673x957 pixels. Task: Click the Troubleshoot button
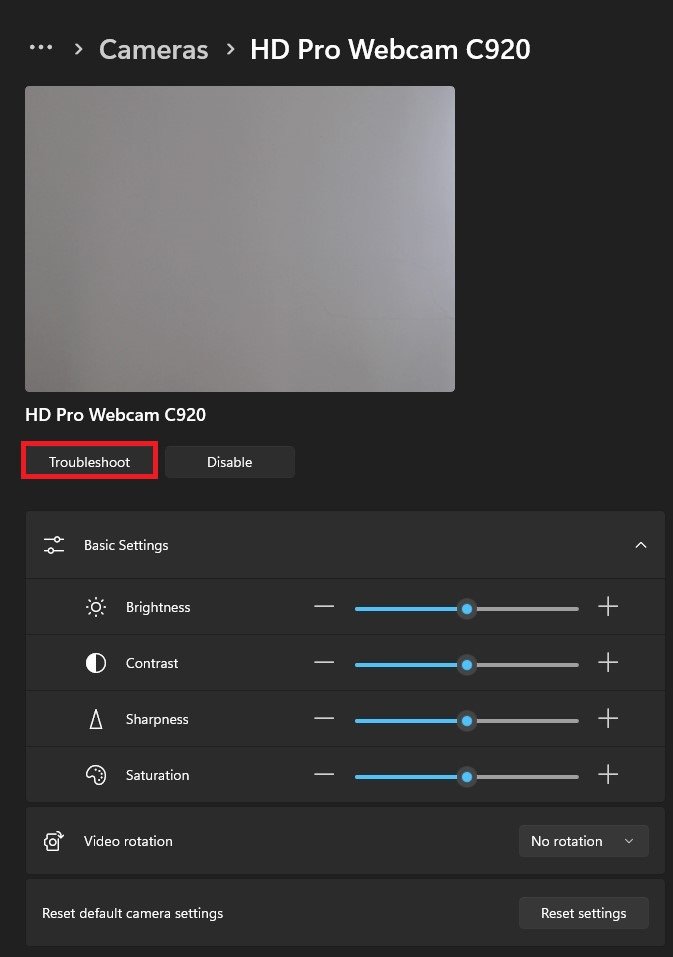(90, 462)
